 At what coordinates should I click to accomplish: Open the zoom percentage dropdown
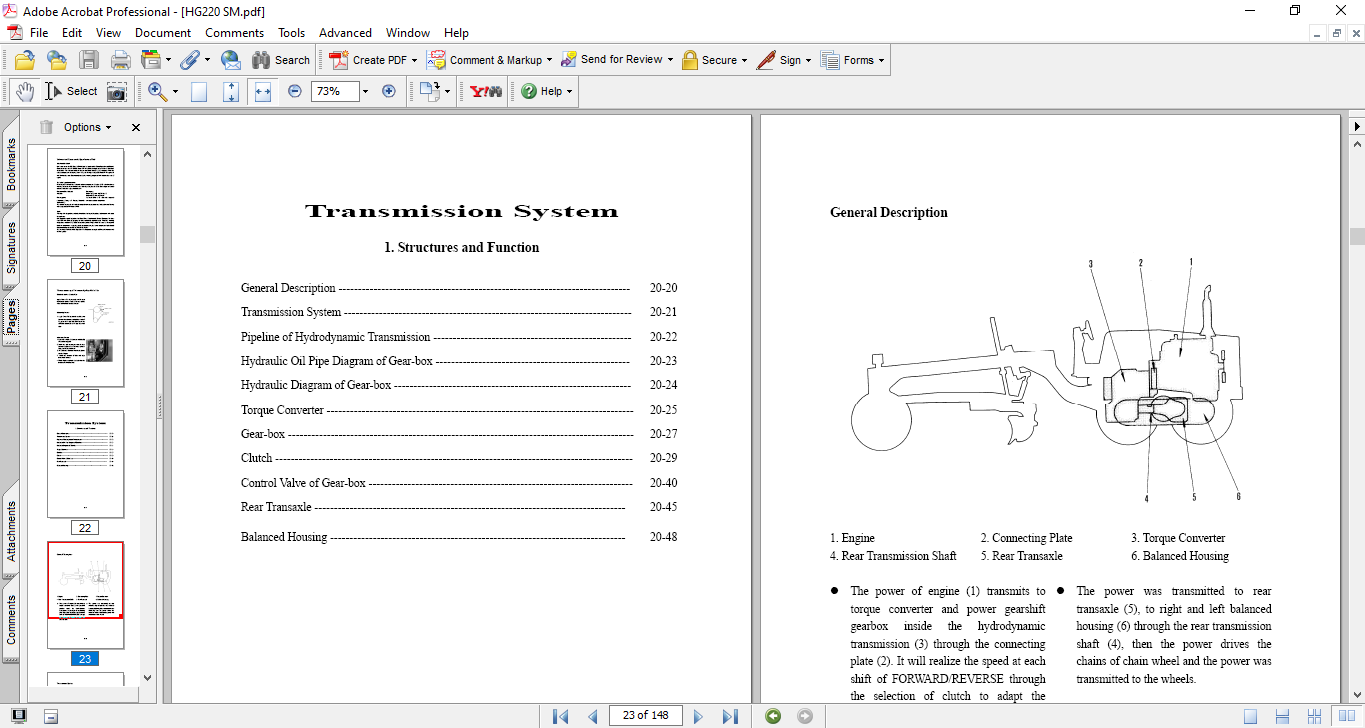tap(365, 91)
